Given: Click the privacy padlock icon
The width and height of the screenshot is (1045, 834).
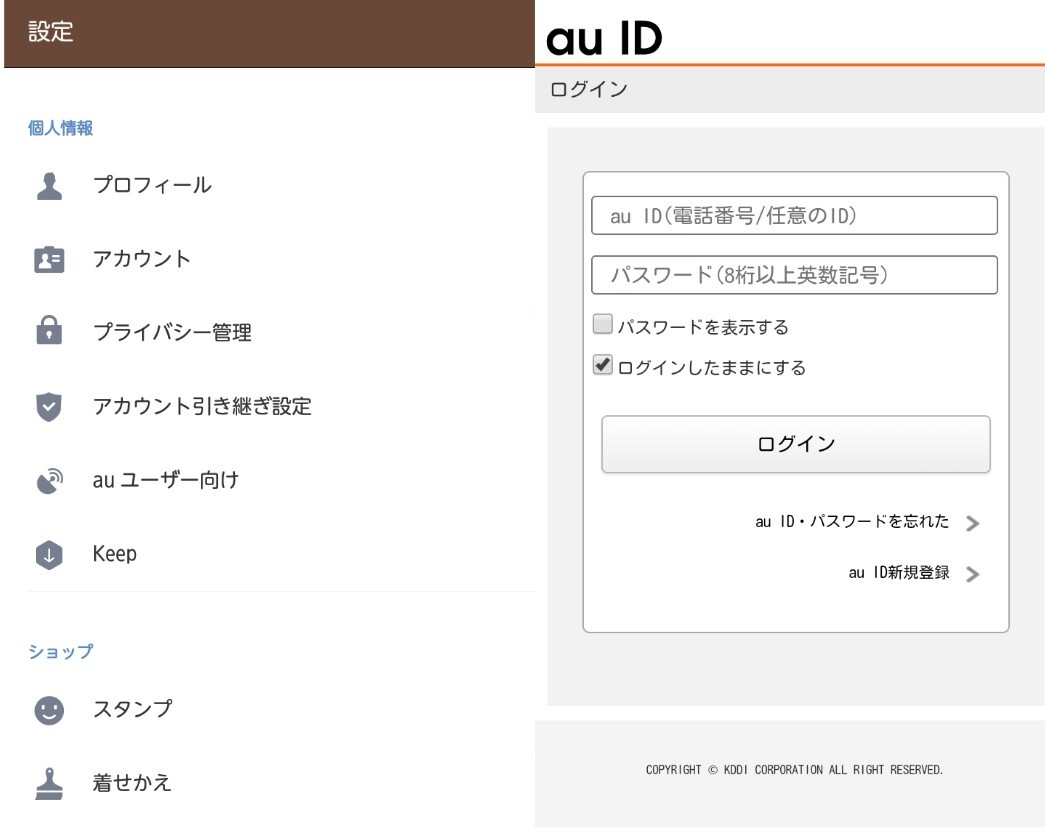Looking at the screenshot, I should coord(49,330).
